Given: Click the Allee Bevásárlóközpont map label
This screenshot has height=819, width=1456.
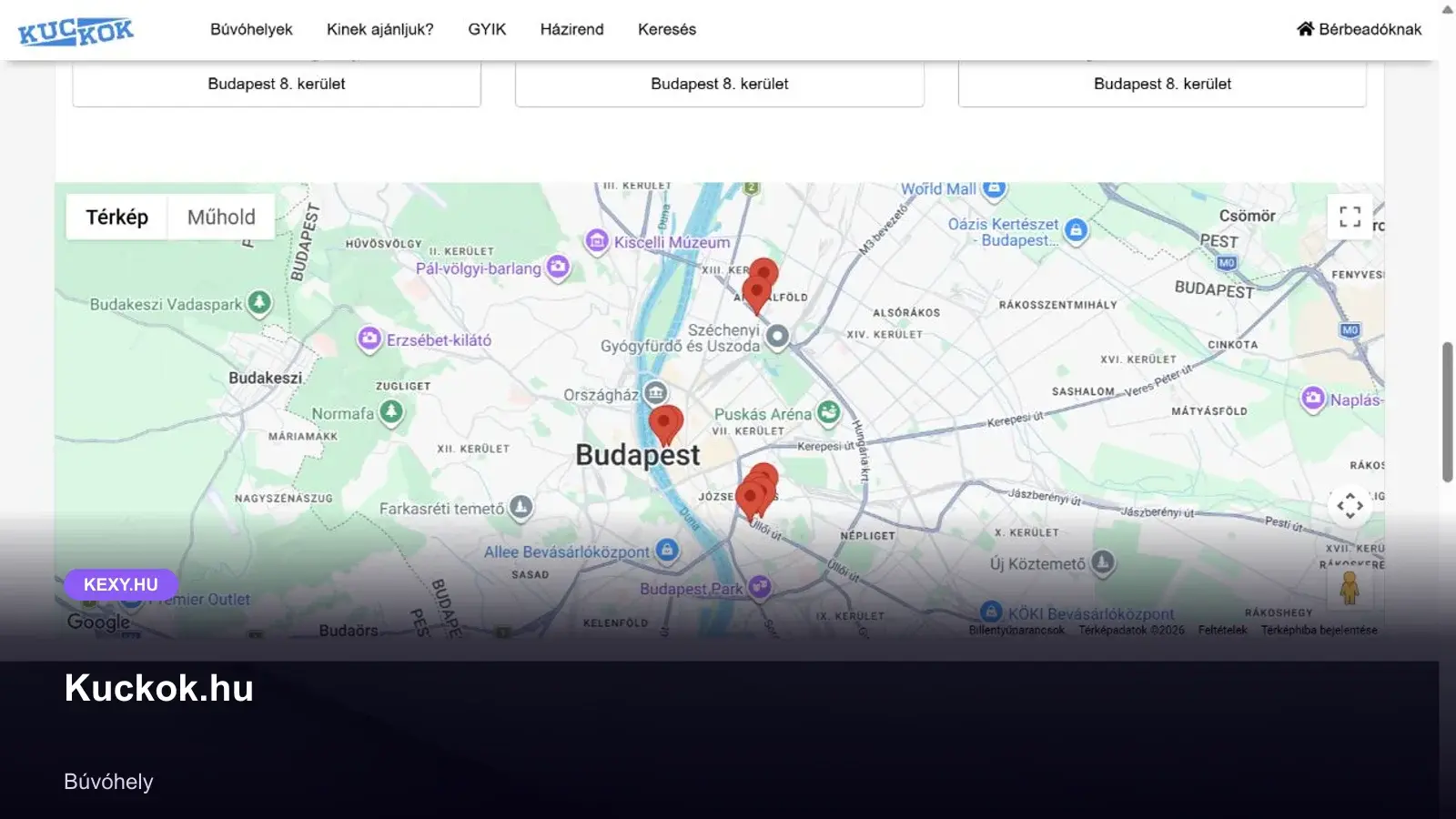Looking at the screenshot, I should pyautogui.click(x=567, y=552).
